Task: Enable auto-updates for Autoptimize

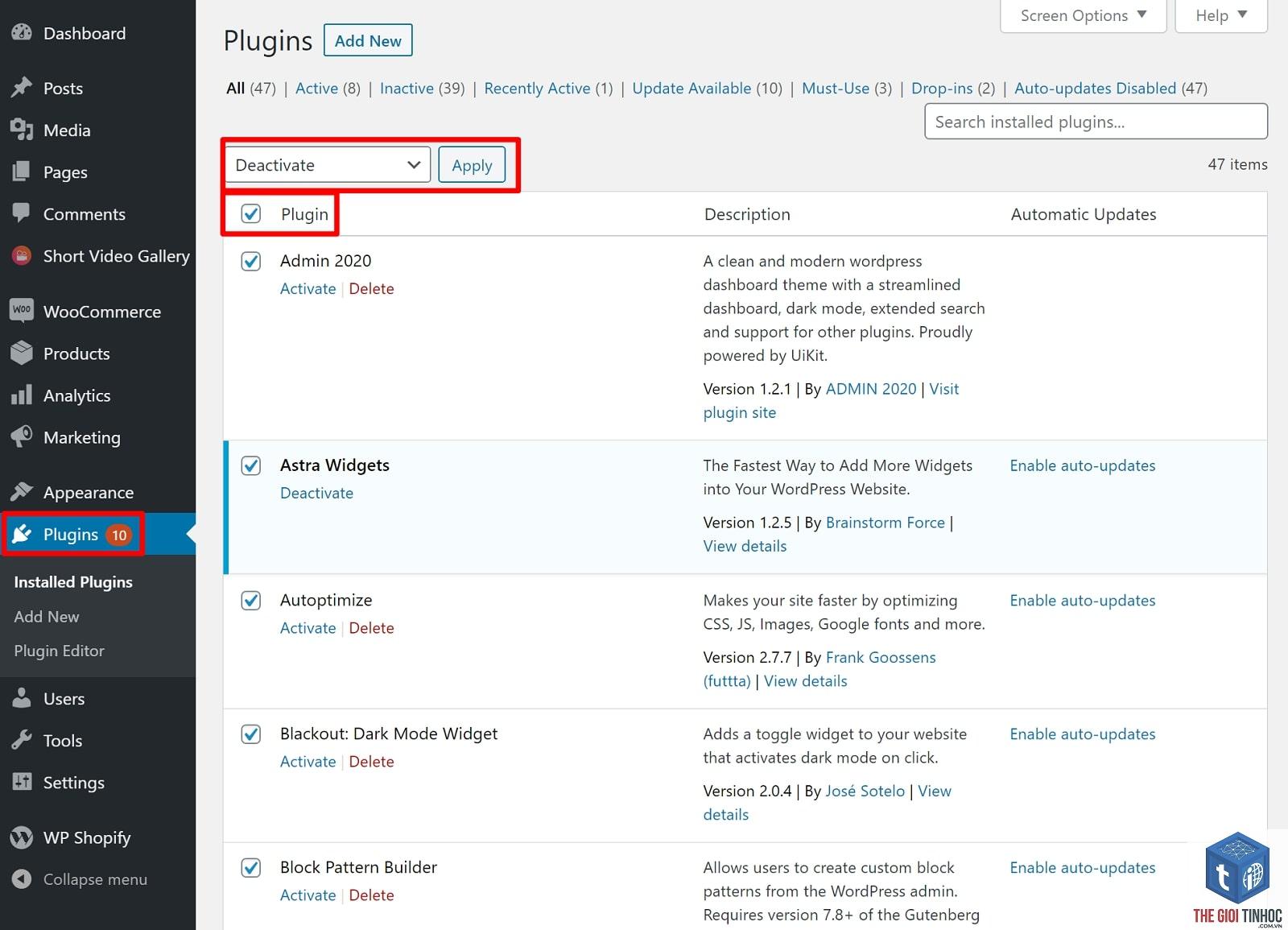Action: point(1083,600)
